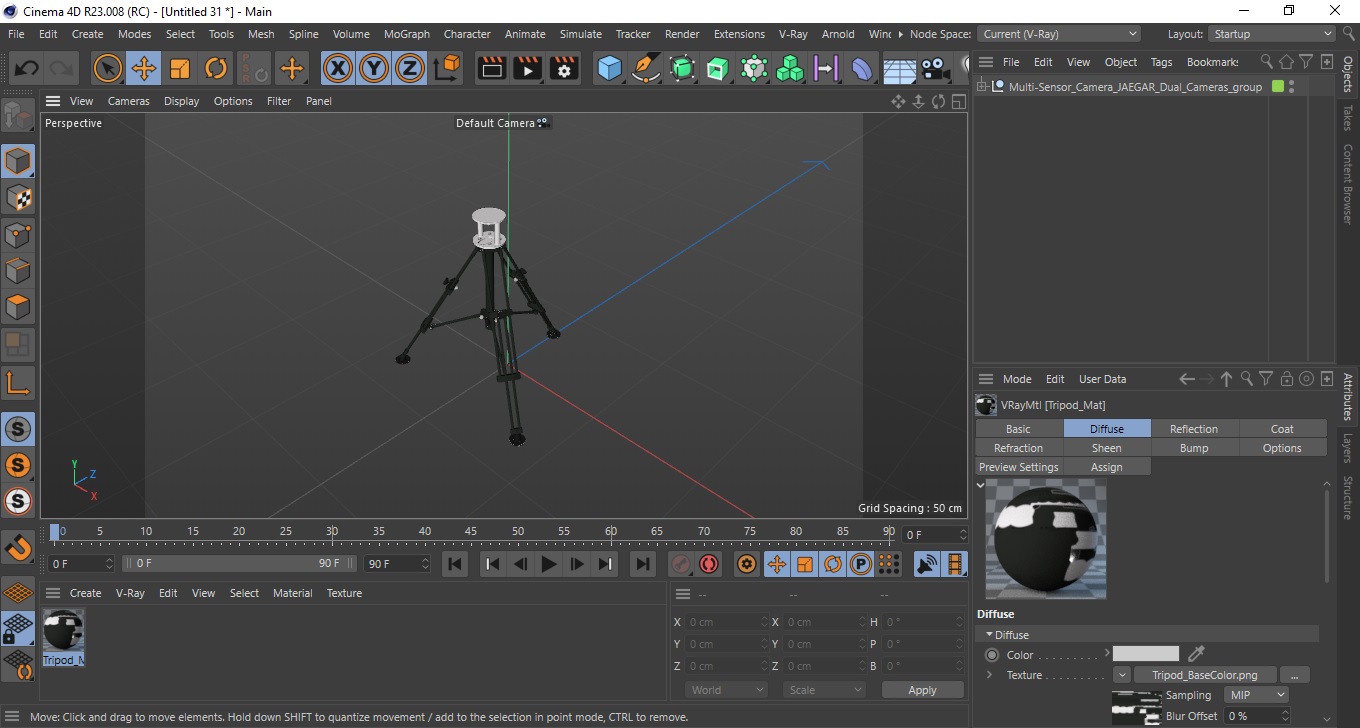The width and height of the screenshot is (1360, 728).
Task: Switch to Edges mode
Action: pyautogui.click(x=18, y=271)
